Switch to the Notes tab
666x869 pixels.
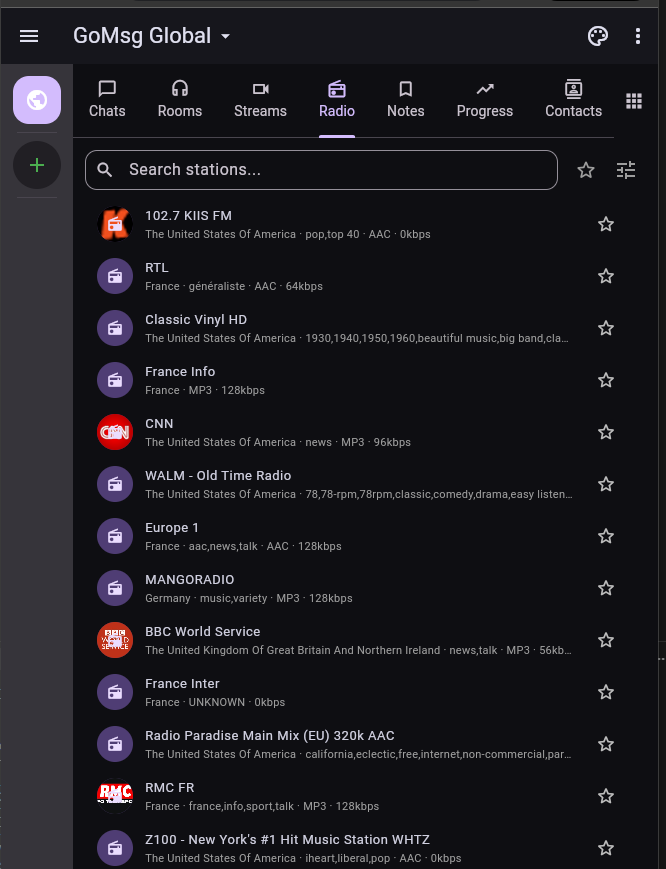click(406, 100)
